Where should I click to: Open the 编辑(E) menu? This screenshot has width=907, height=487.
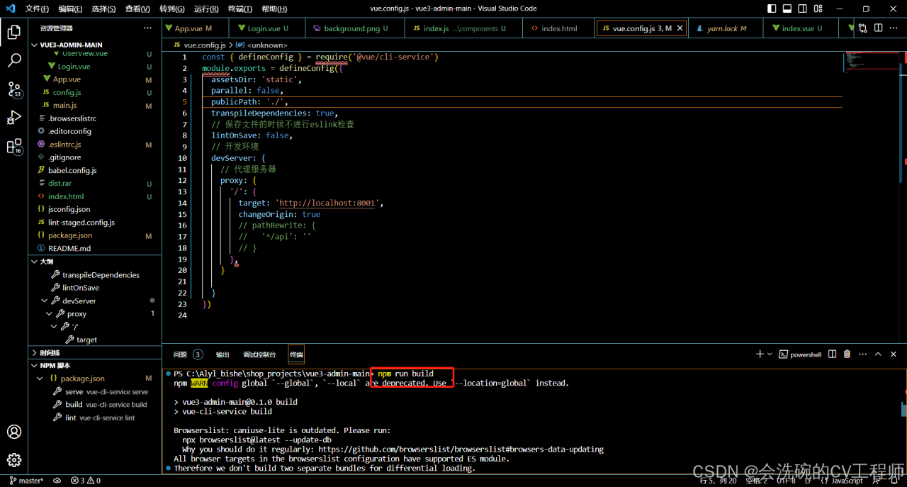pyautogui.click(x=70, y=9)
